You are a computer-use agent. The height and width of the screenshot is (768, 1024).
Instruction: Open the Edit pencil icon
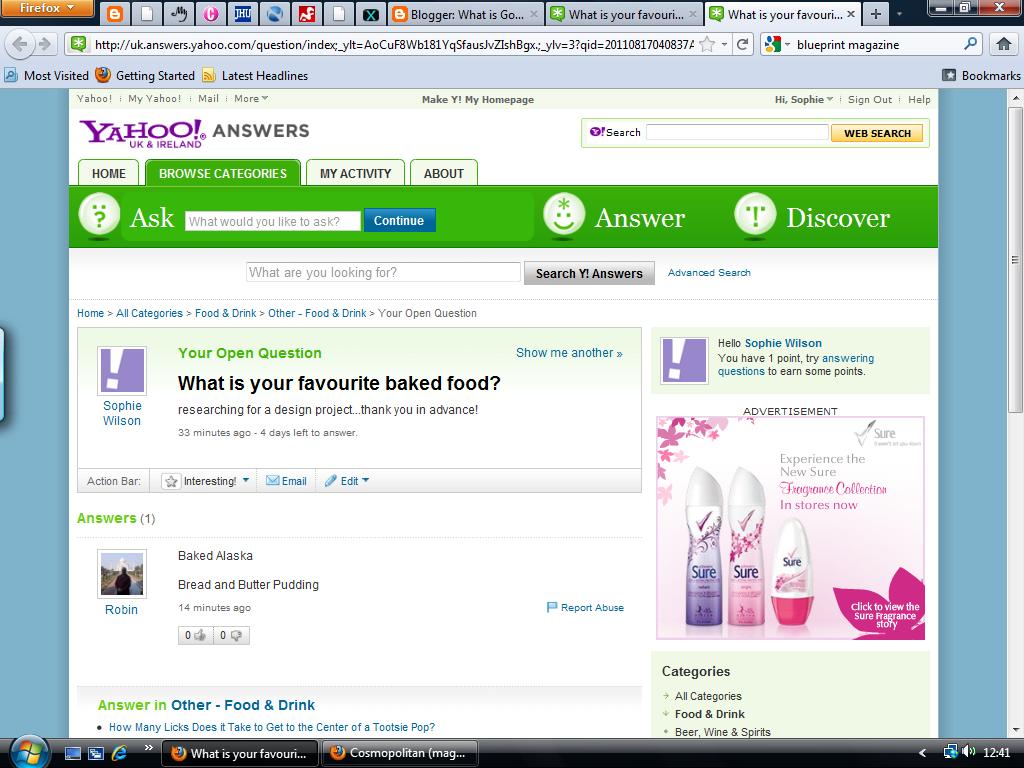click(330, 481)
